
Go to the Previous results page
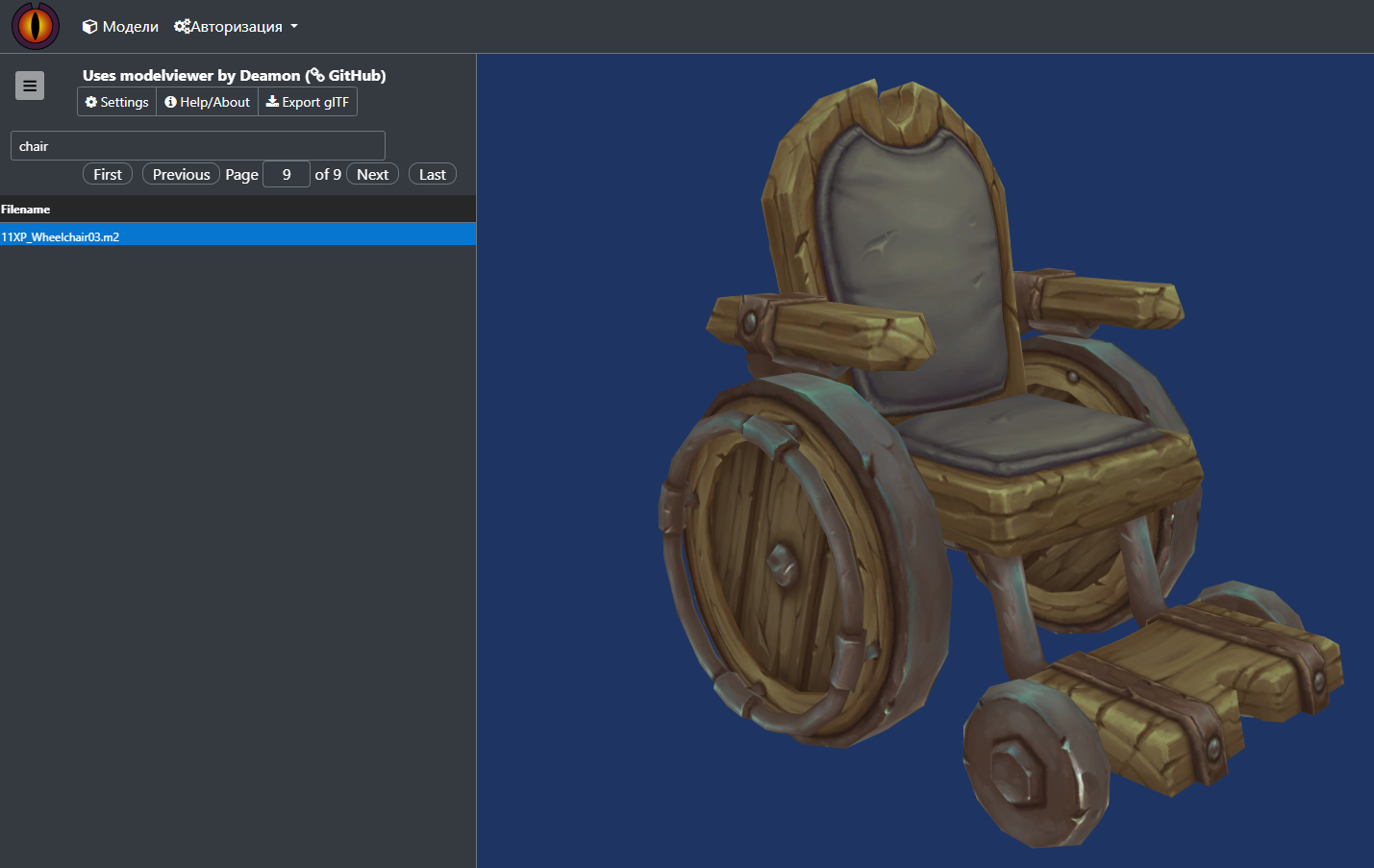181,174
